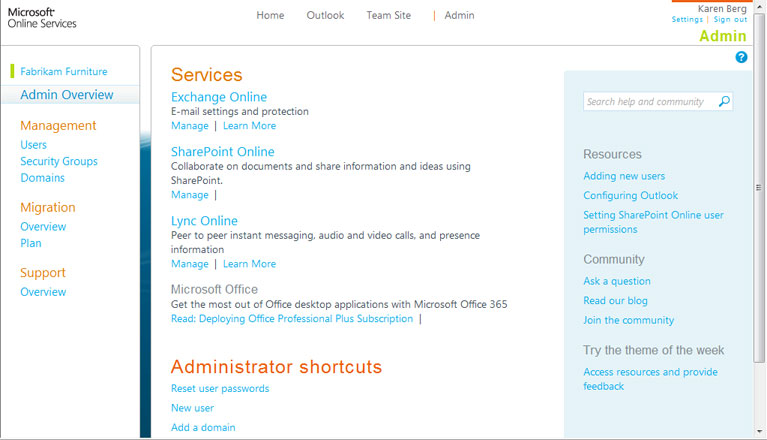This screenshot has height=440, width=767.
Task: Click Learn More for Lync Online
Action: click(249, 264)
